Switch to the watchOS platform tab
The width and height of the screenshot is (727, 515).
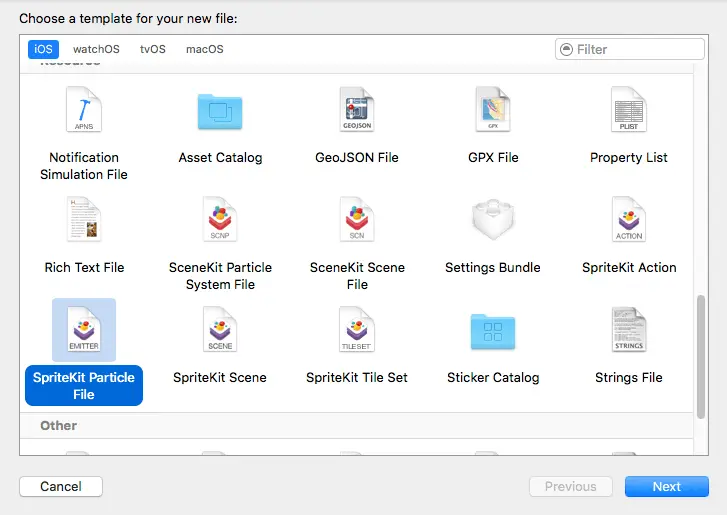click(96, 49)
